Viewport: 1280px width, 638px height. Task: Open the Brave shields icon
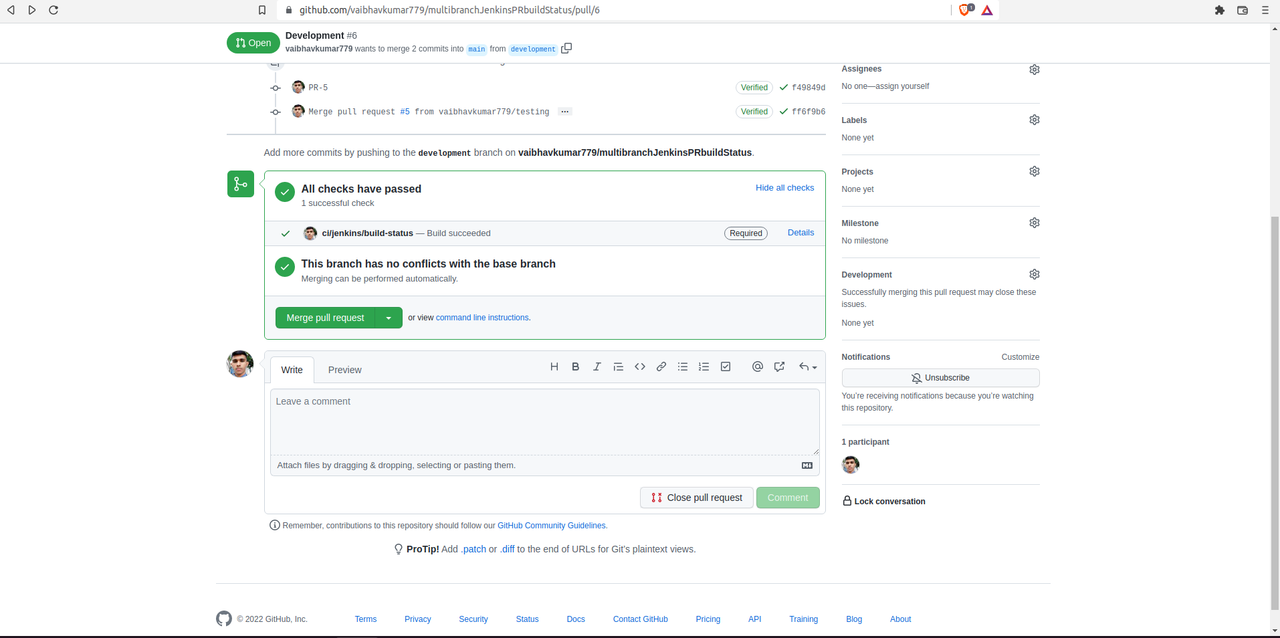(x=966, y=10)
